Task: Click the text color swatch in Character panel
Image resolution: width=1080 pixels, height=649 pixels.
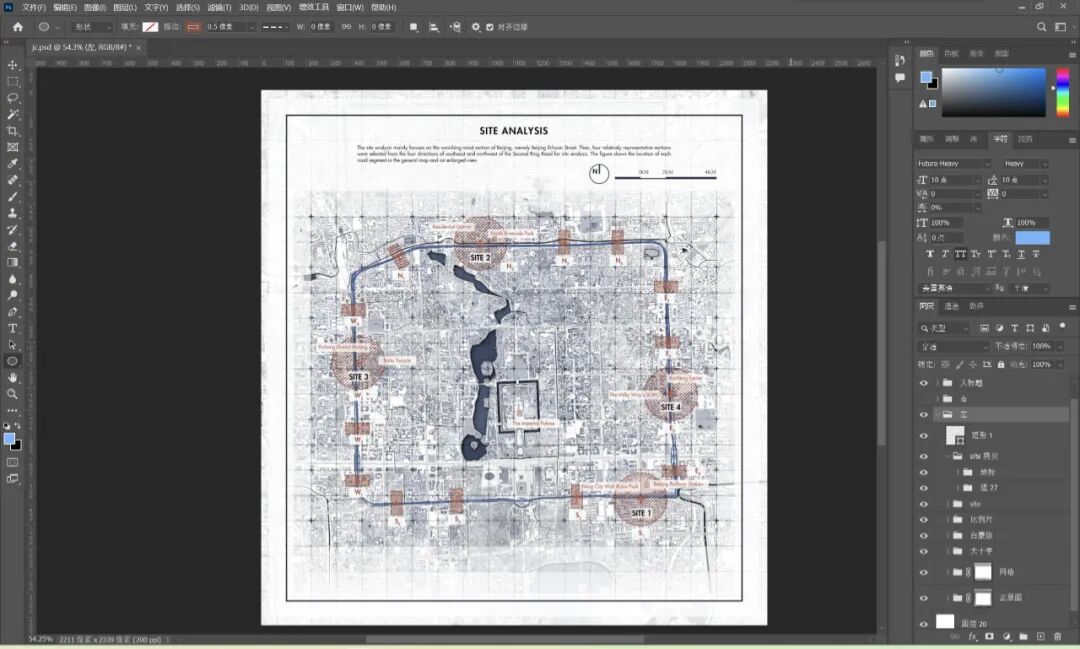Action: pos(1032,238)
